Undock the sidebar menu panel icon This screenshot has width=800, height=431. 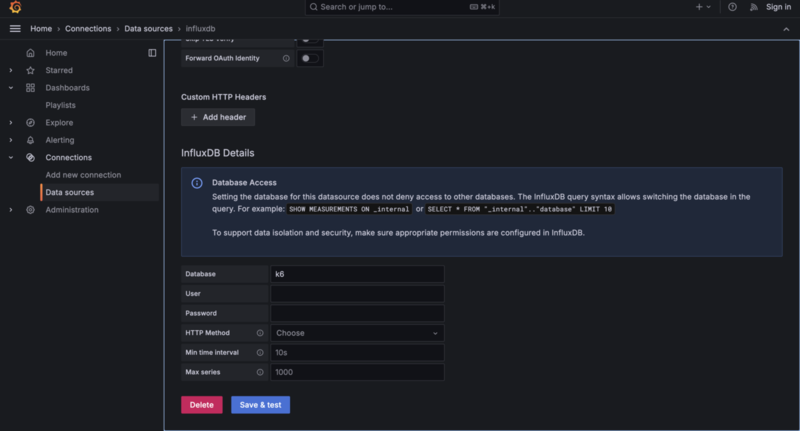click(152, 53)
